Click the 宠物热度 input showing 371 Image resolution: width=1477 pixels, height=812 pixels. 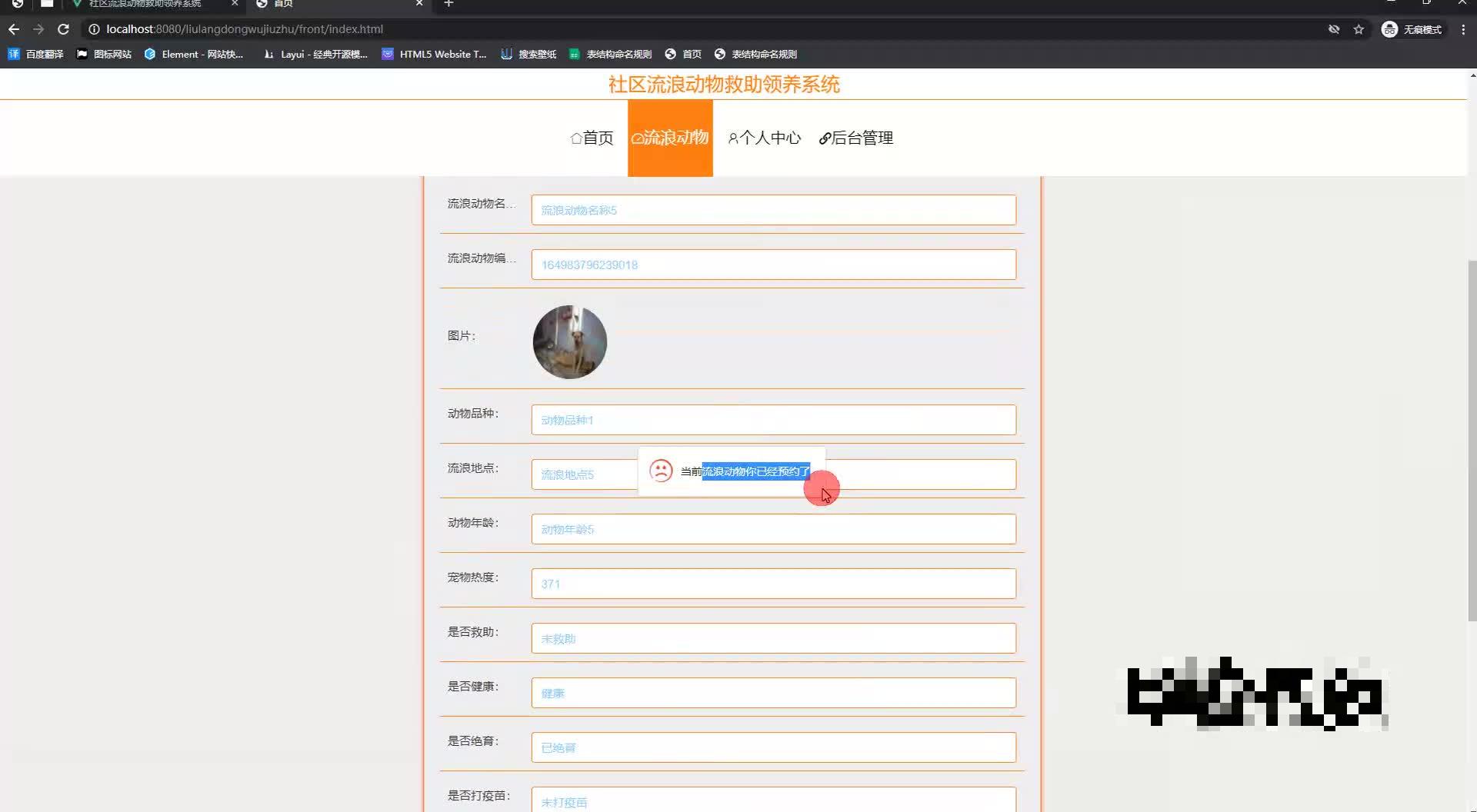point(773,584)
